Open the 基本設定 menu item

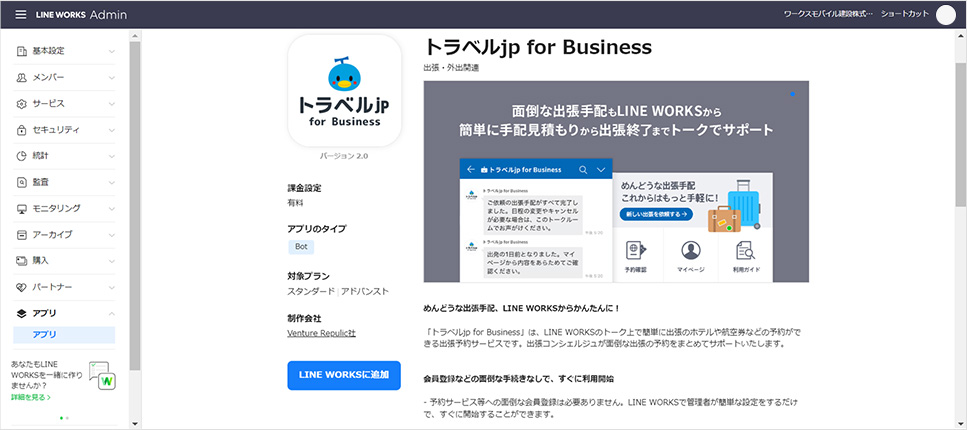pos(64,51)
